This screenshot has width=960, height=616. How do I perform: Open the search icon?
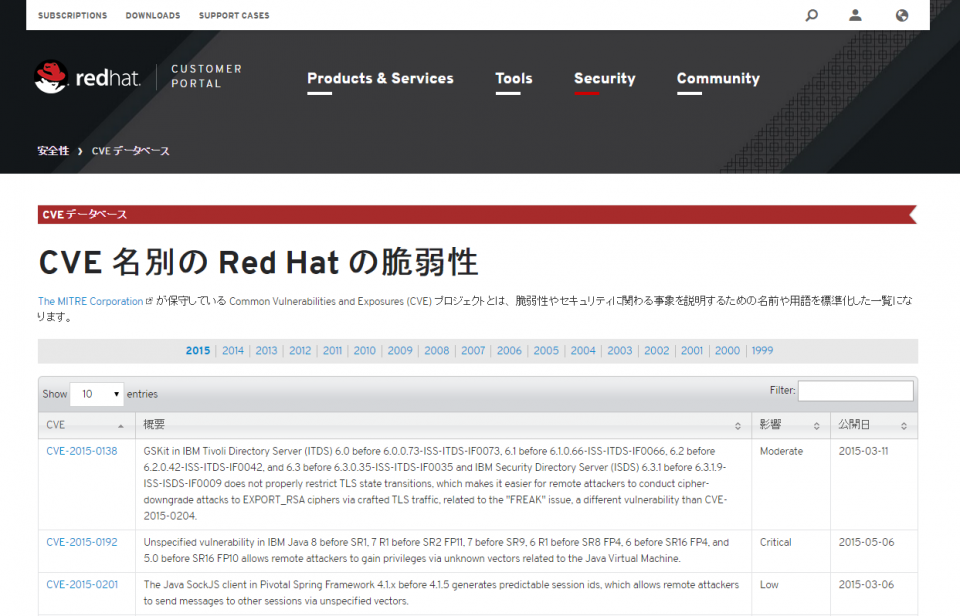pyautogui.click(x=811, y=15)
